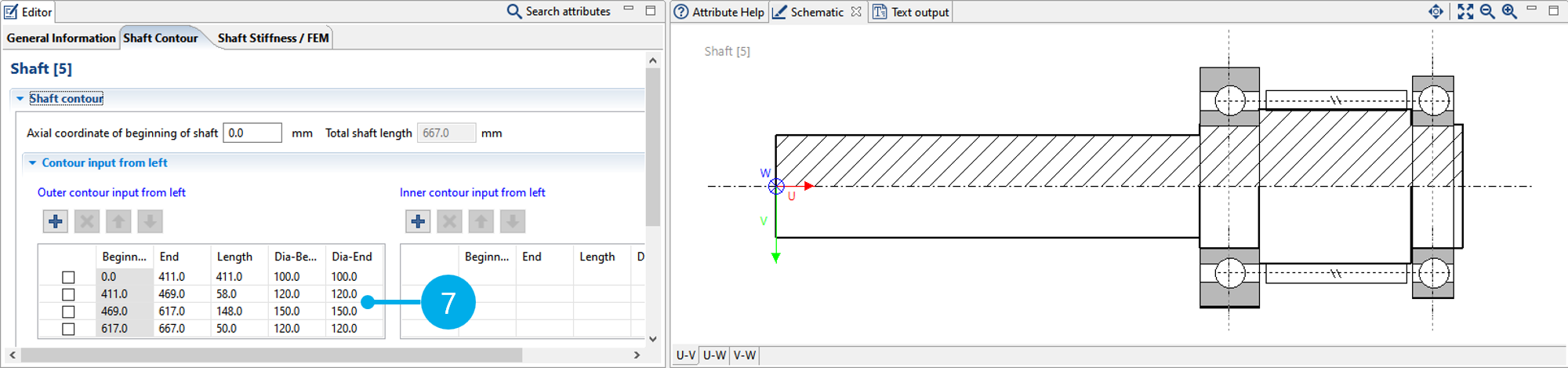Click the Editor panel icon
This screenshot has height=368, width=1568.
coord(11,12)
